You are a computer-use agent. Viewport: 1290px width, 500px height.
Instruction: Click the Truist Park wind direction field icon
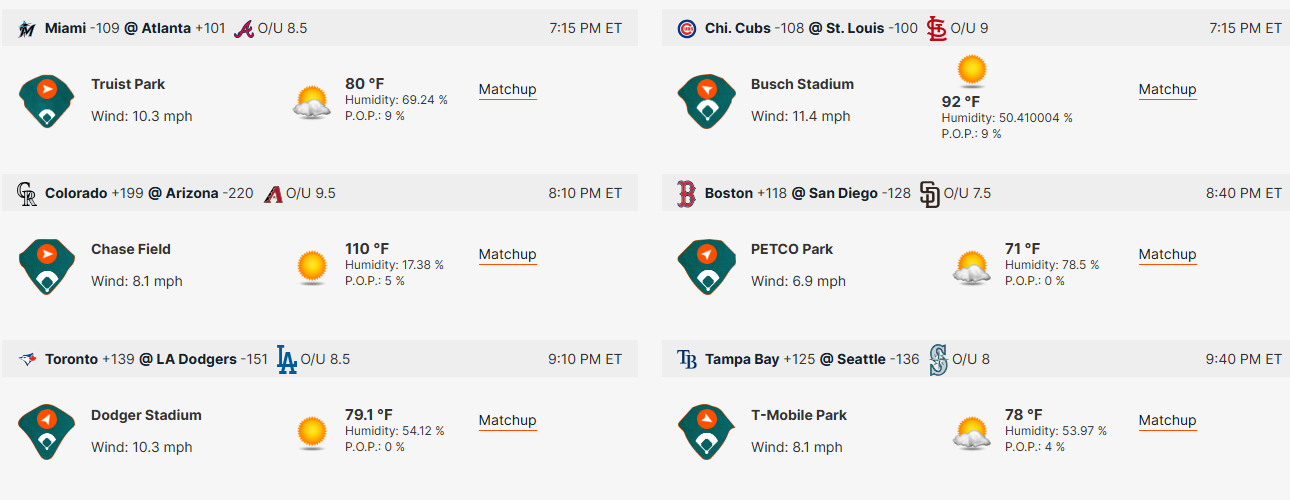47,100
